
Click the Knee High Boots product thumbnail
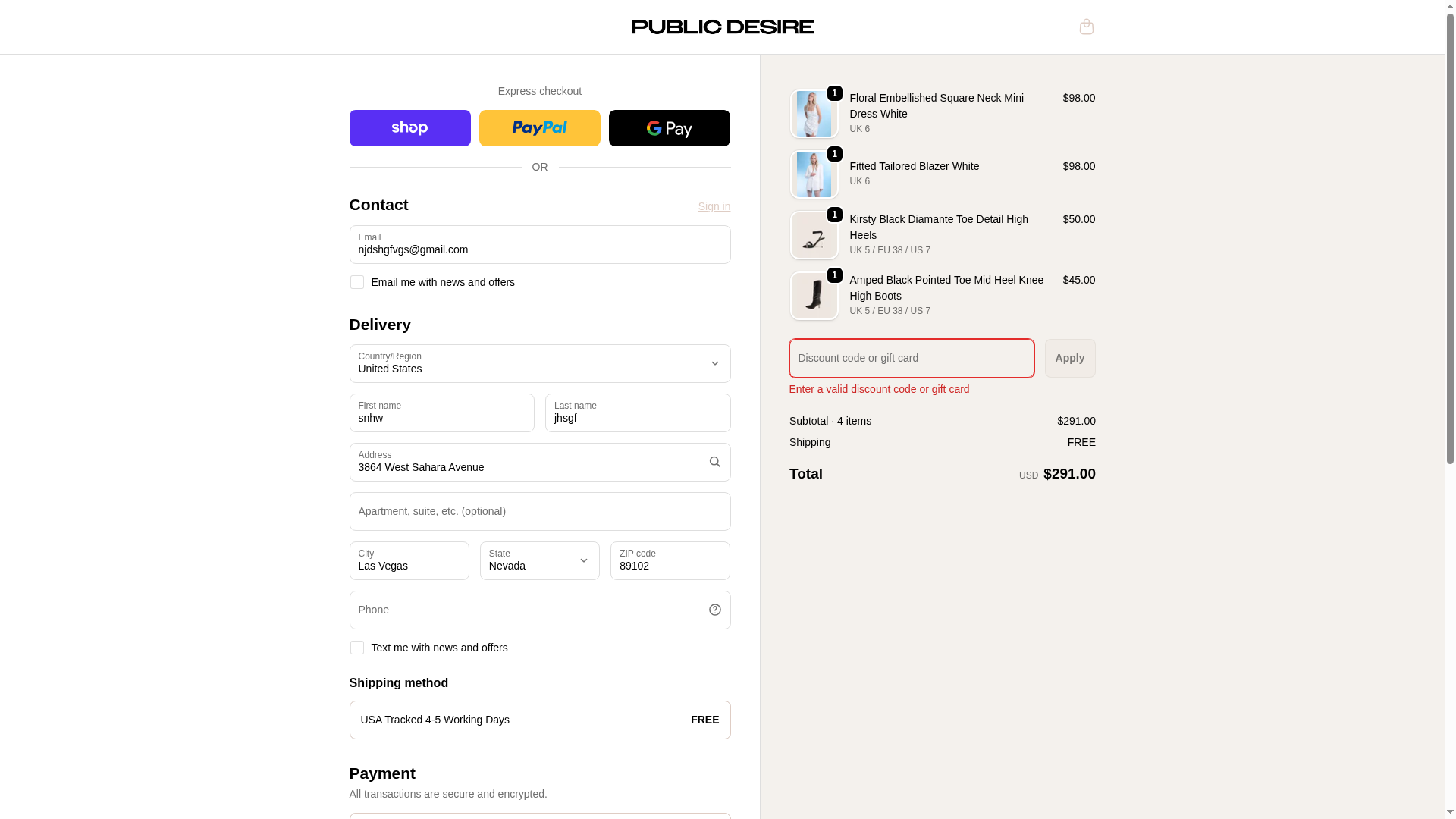click(814, 296)
